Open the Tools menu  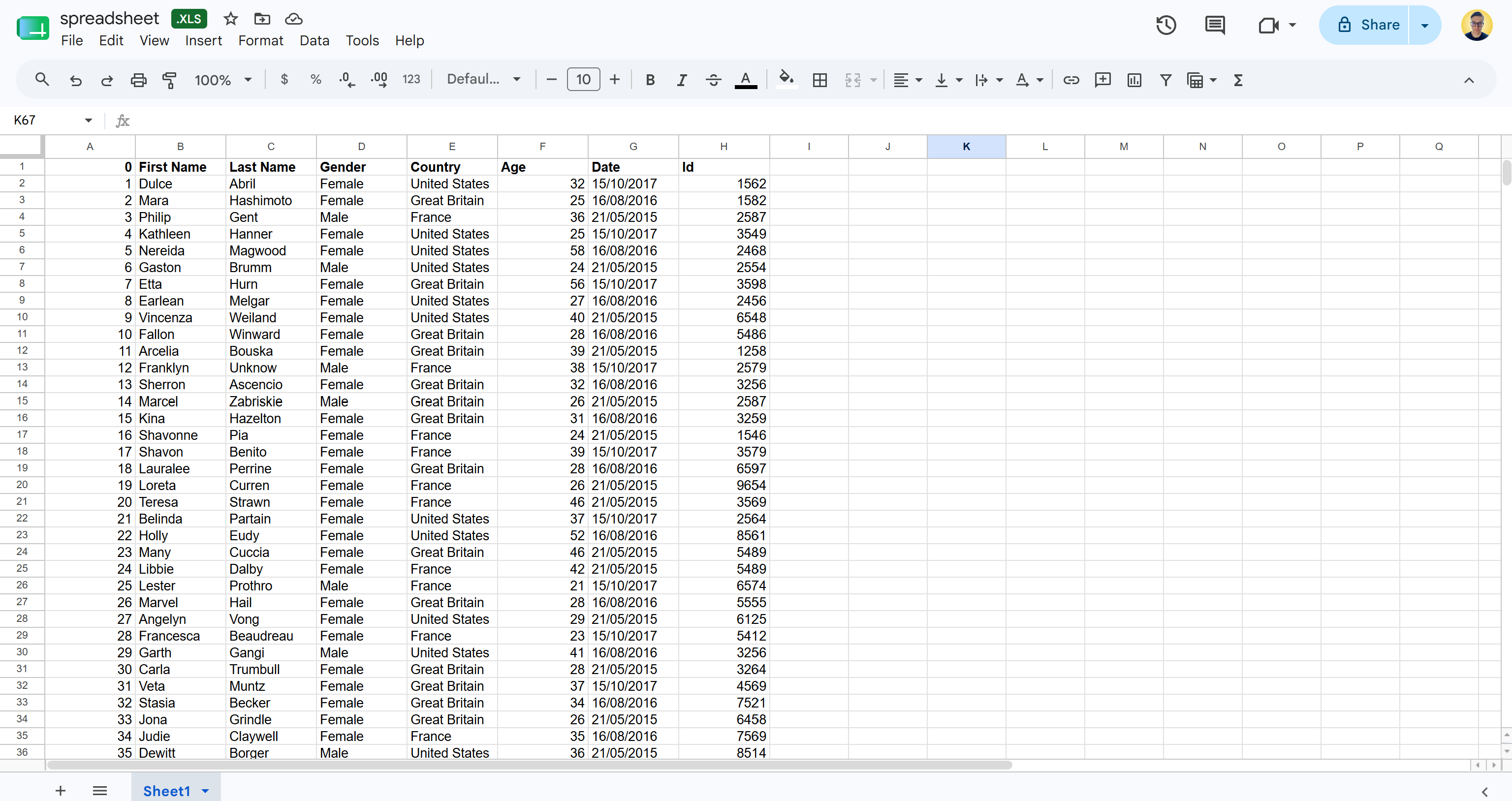point(362,40)
